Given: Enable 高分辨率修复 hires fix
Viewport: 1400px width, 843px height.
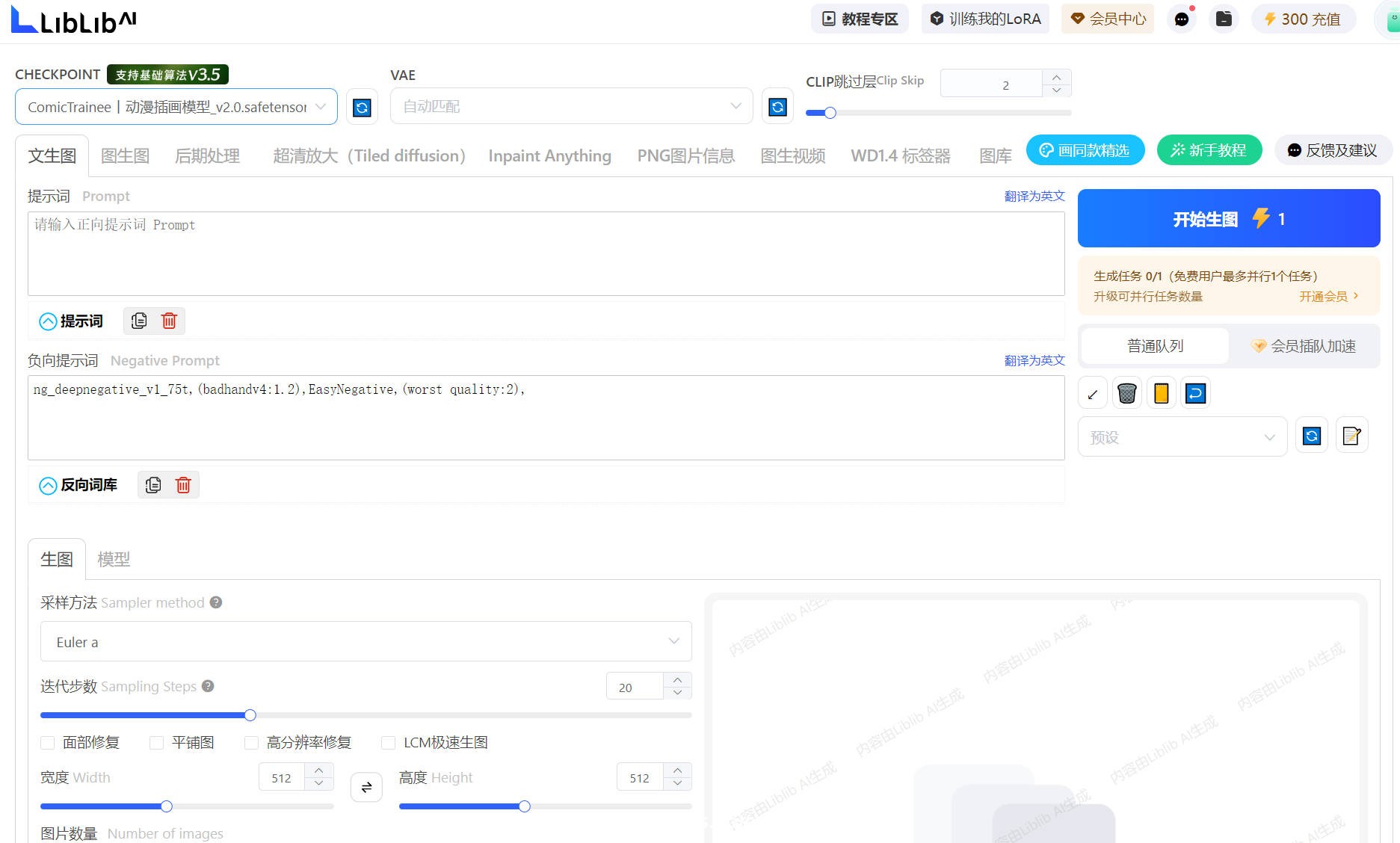Looking at the screenshot, I should click(251, 743).
